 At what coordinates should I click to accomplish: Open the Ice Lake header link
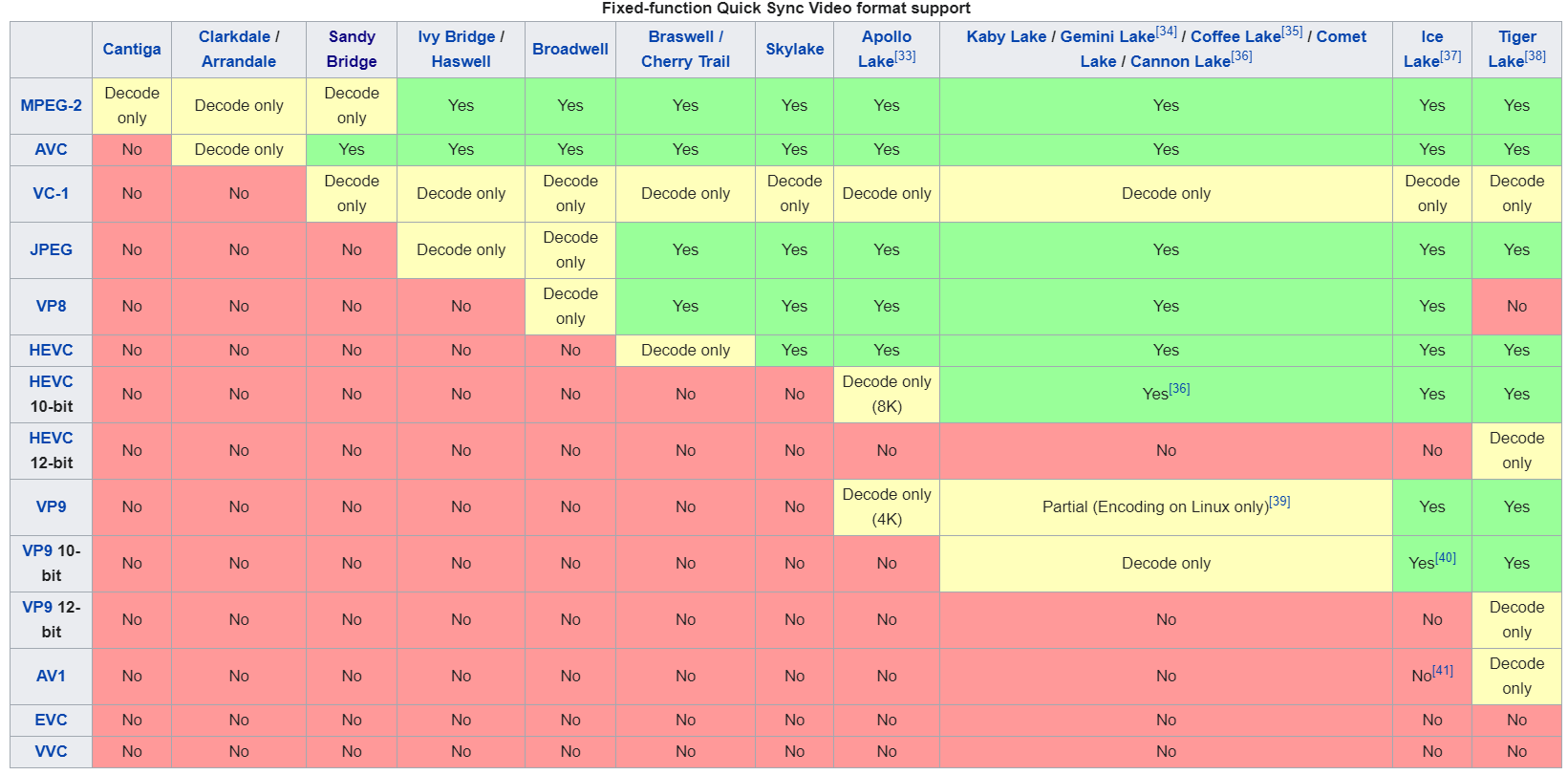pos(1431,49)
